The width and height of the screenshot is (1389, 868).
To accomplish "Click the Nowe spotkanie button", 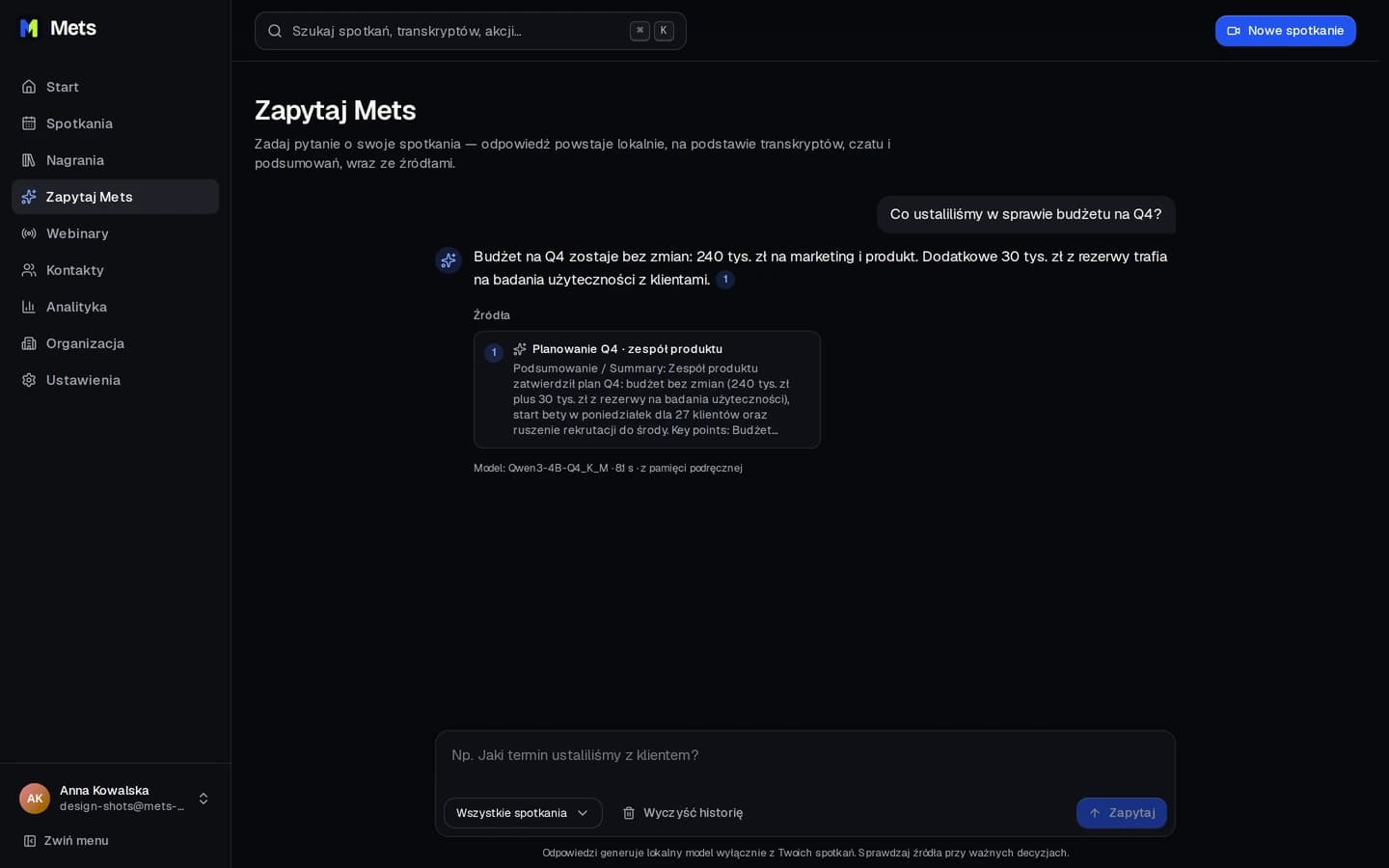I will click(x=1285, y=31).
